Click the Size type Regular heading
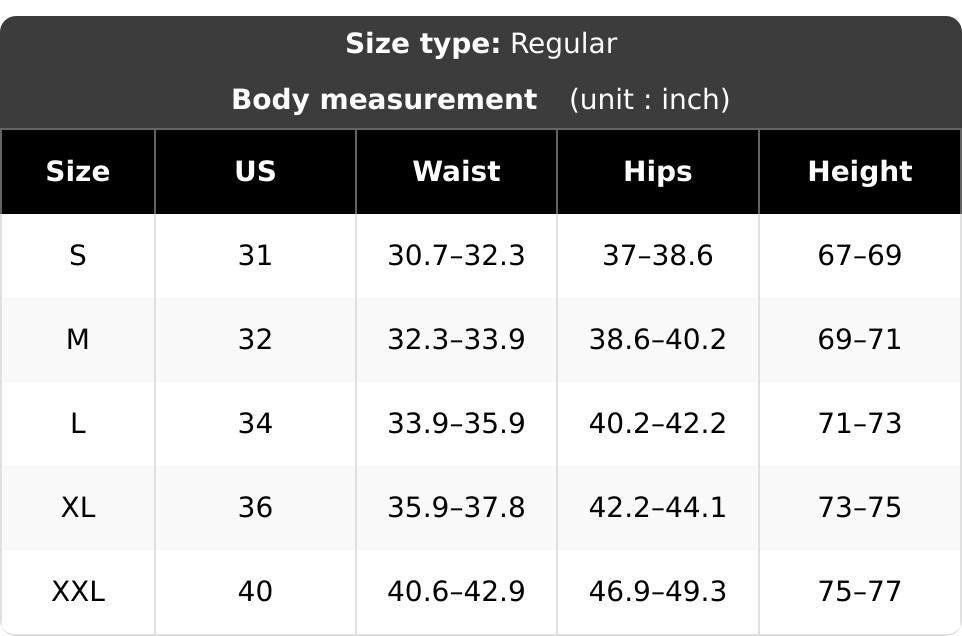Screen dimensions: 962x636 [481, 44]
